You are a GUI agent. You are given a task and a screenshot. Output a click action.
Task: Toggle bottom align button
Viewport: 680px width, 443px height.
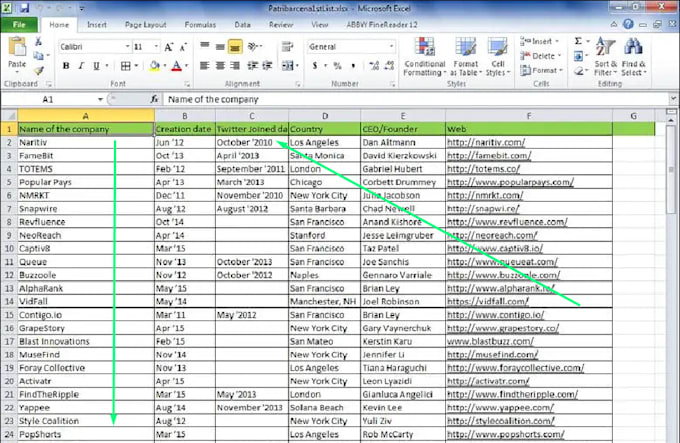coord(235,46)
